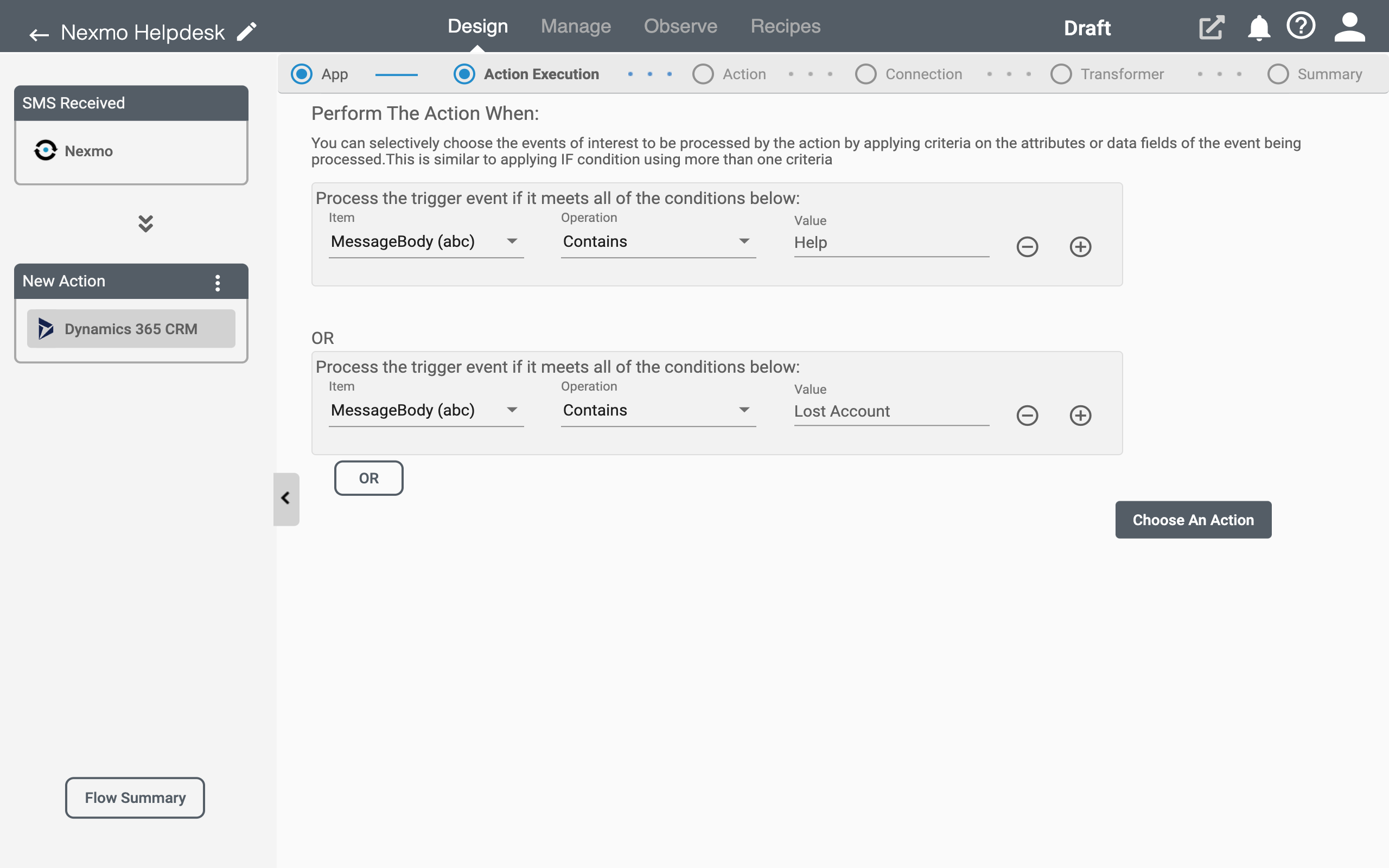Select the Action Execution step radio

tap(464, 74)
